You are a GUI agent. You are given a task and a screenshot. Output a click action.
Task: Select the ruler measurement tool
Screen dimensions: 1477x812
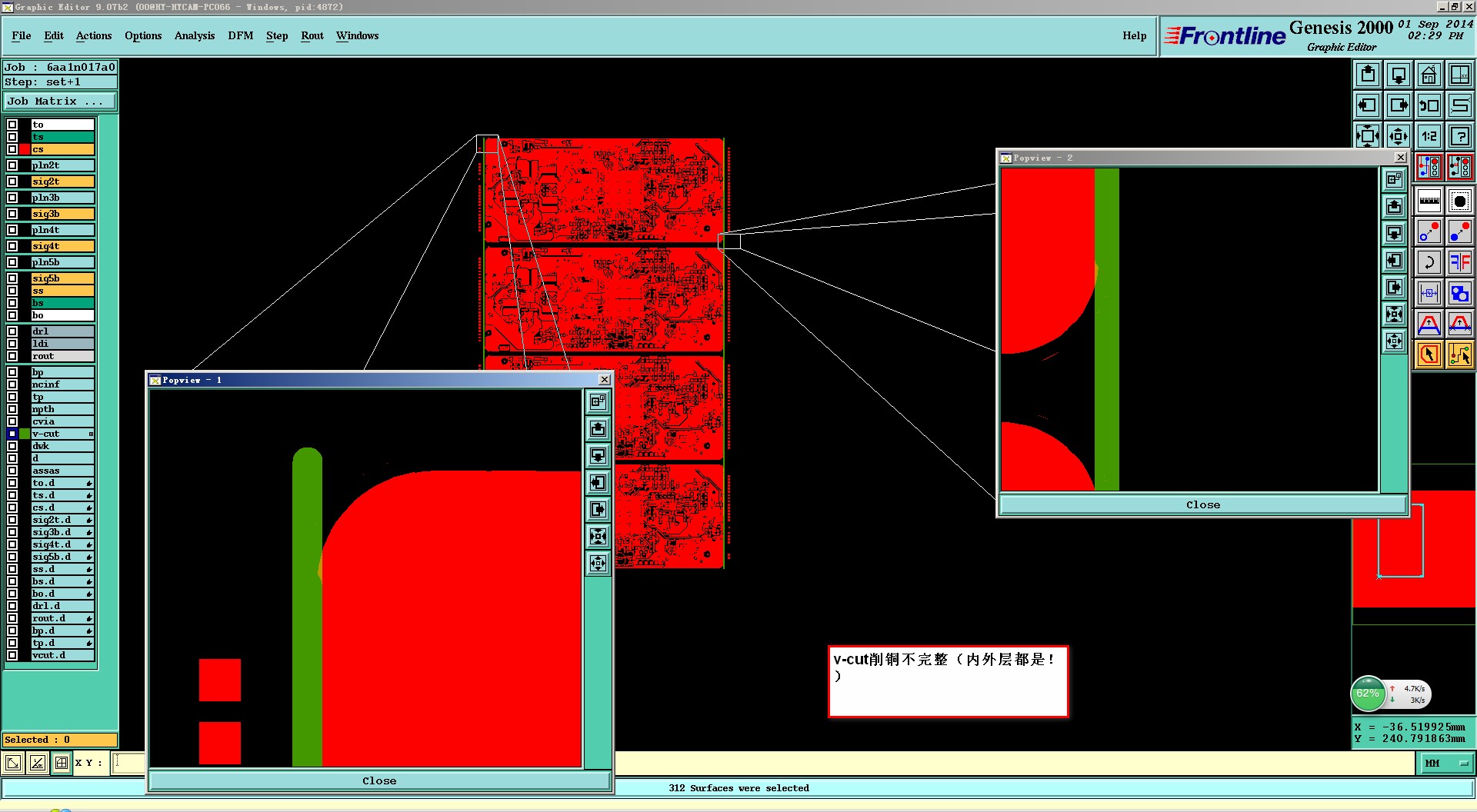point(1429,201)
